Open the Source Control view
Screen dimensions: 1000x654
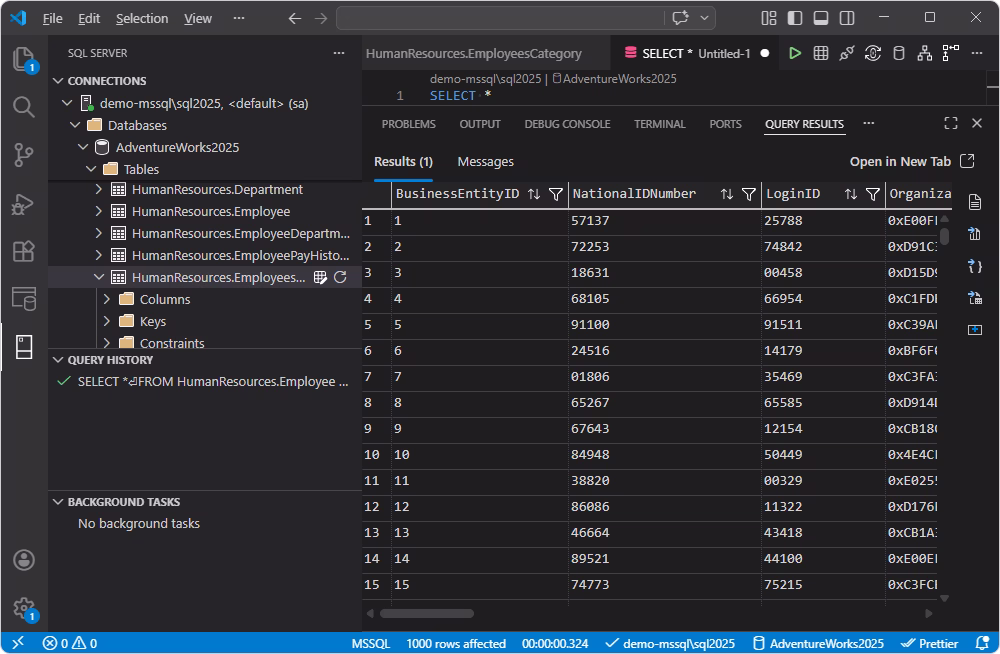24,154
